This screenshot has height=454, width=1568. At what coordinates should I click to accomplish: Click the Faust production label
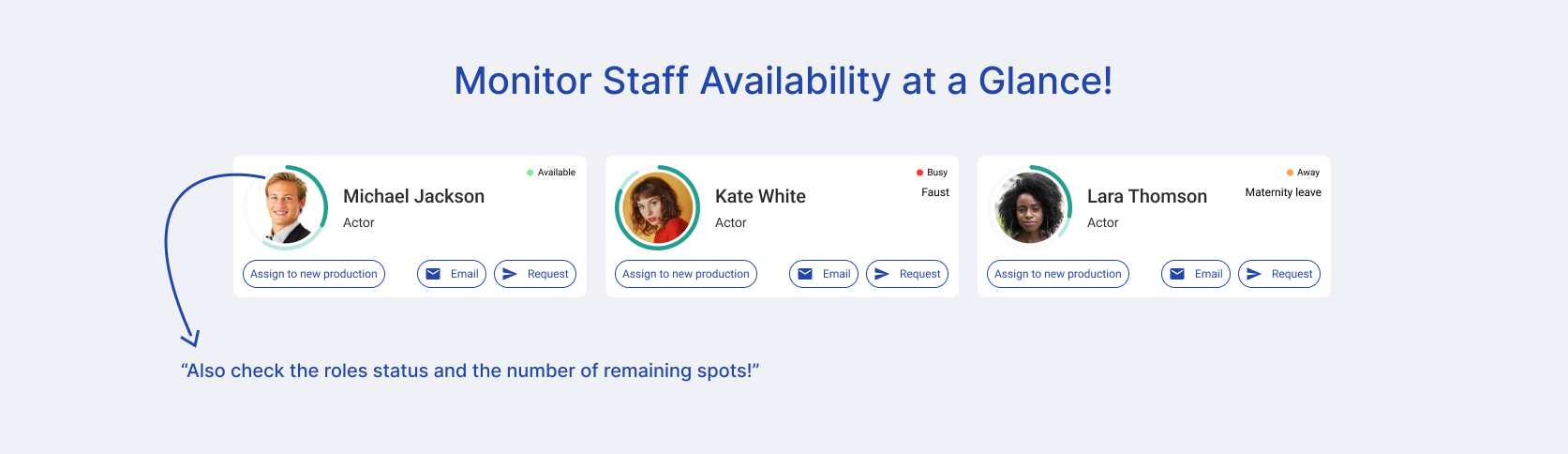[935, 192]
